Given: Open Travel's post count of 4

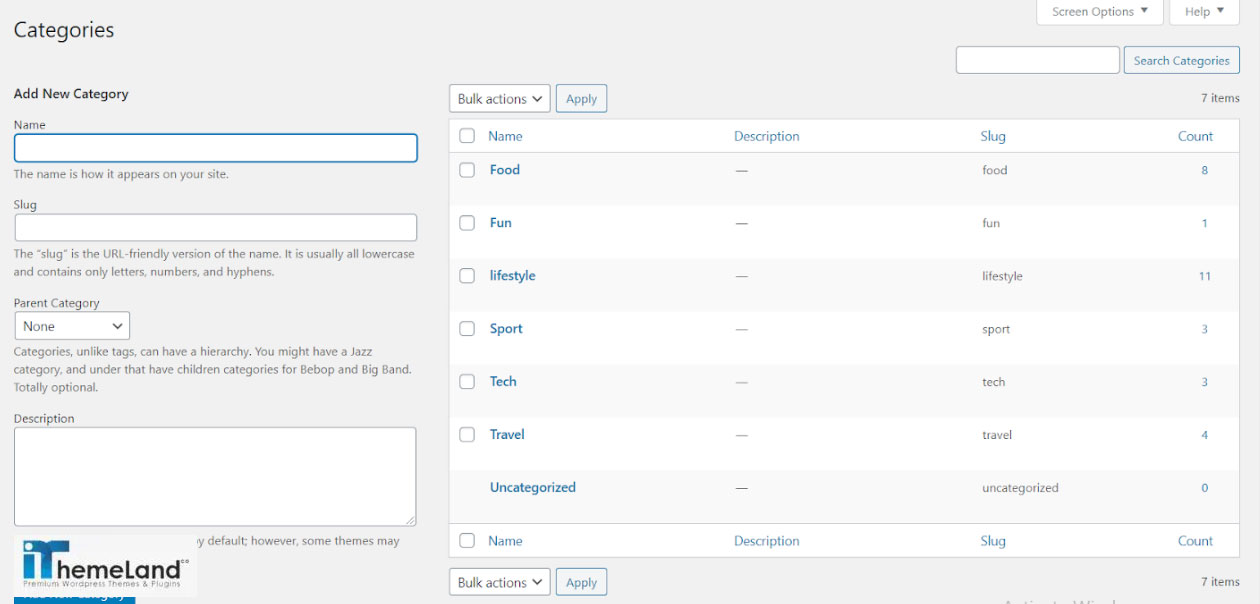Looking at the screenshot, I should point(1204,435).
